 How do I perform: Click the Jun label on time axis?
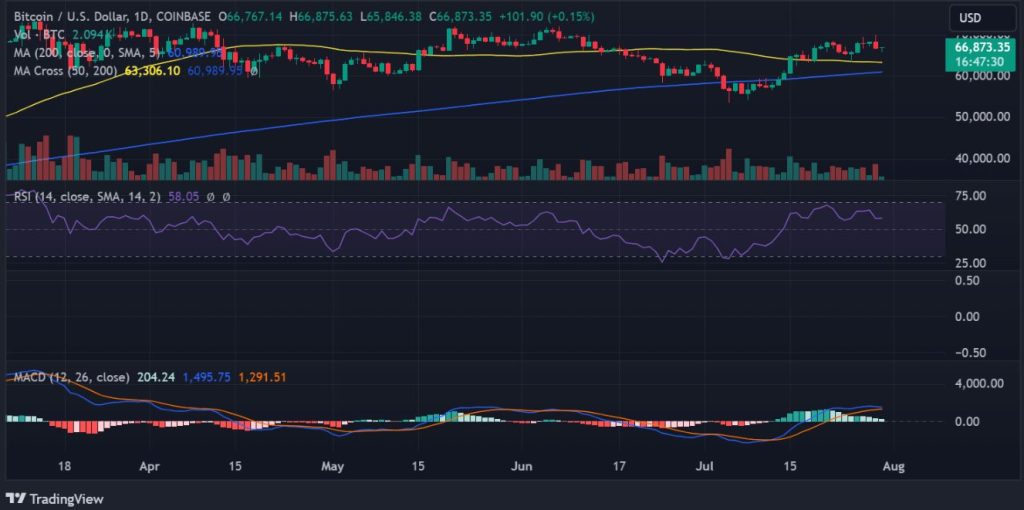tap(521, 467)
